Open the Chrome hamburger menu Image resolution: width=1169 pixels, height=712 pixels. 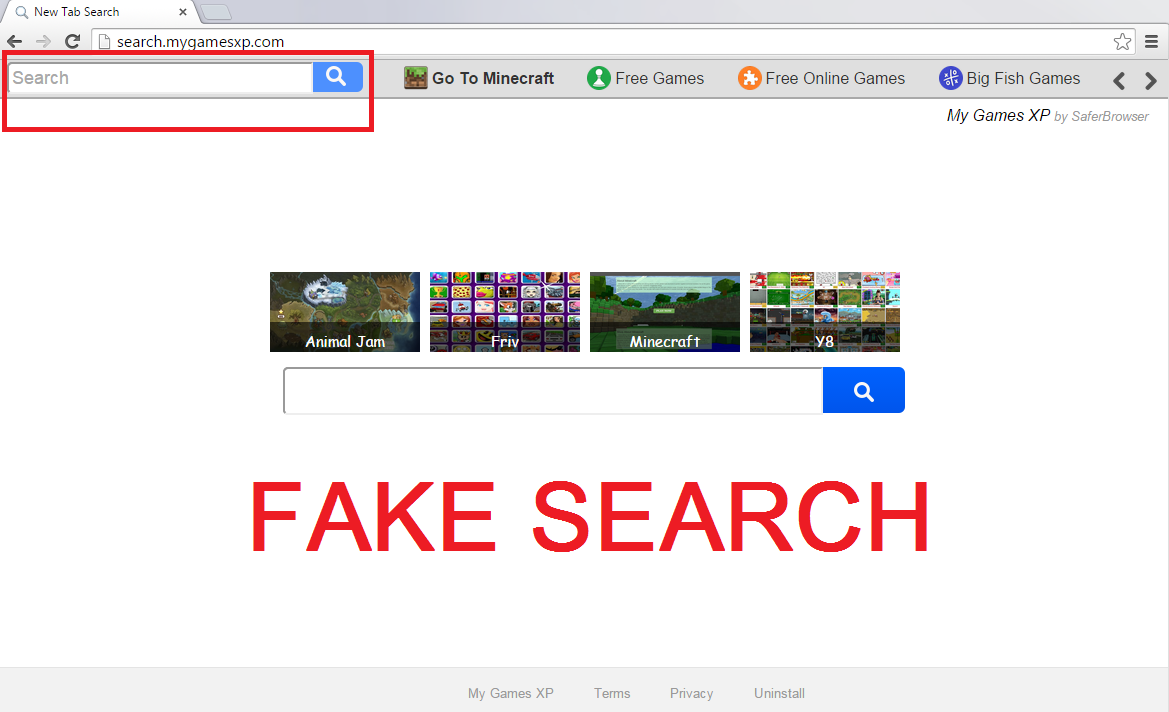[x=1152, y=42]
